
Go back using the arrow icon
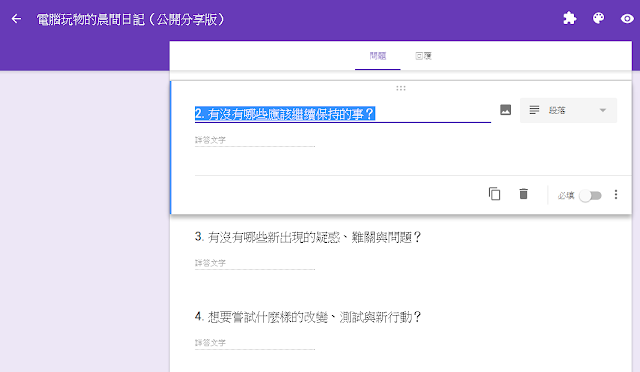coord(16,19)
